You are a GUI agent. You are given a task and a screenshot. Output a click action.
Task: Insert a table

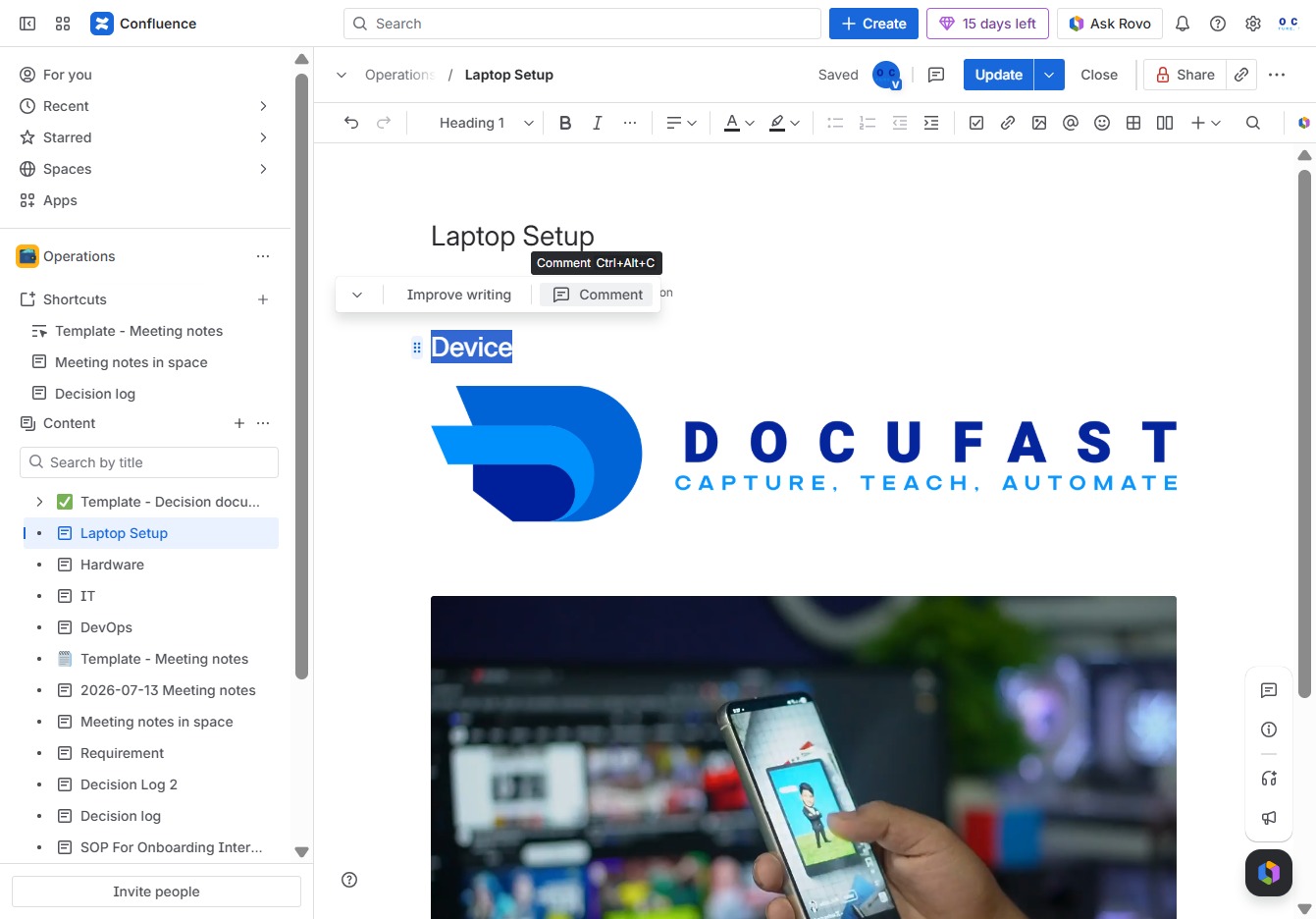1133,123
